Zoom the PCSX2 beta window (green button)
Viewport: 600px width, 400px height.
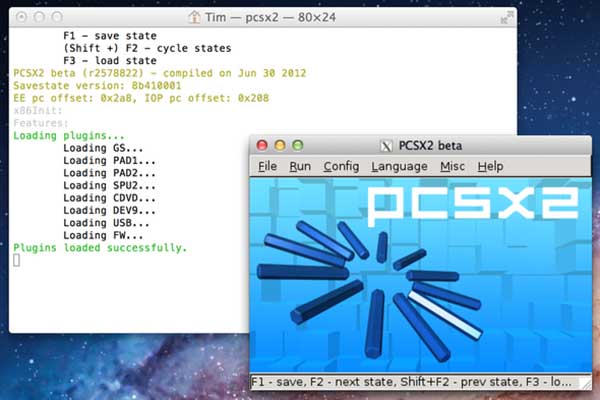[298, 145]
